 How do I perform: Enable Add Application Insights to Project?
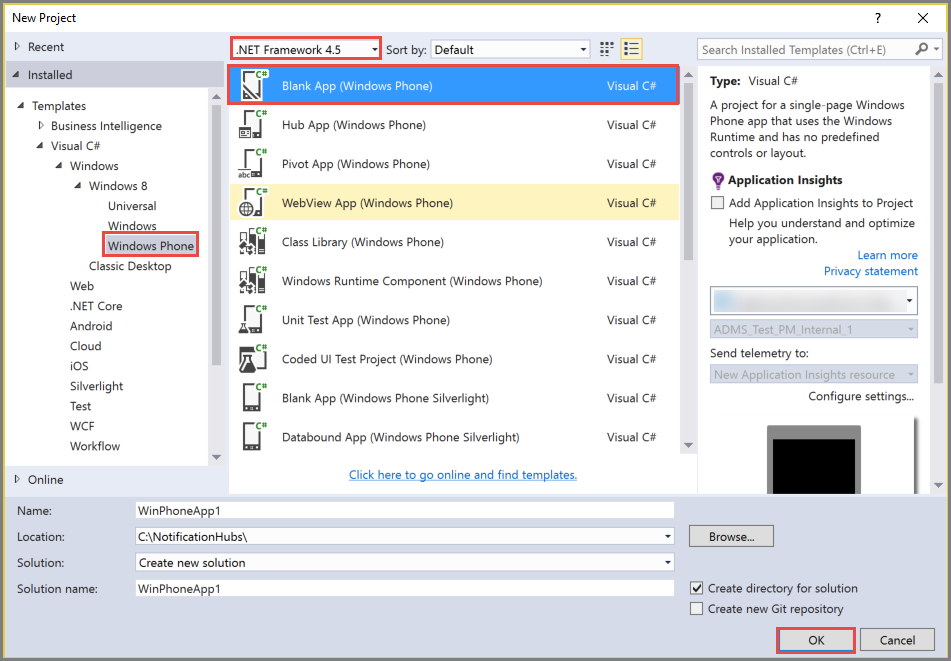coord(717,202)
